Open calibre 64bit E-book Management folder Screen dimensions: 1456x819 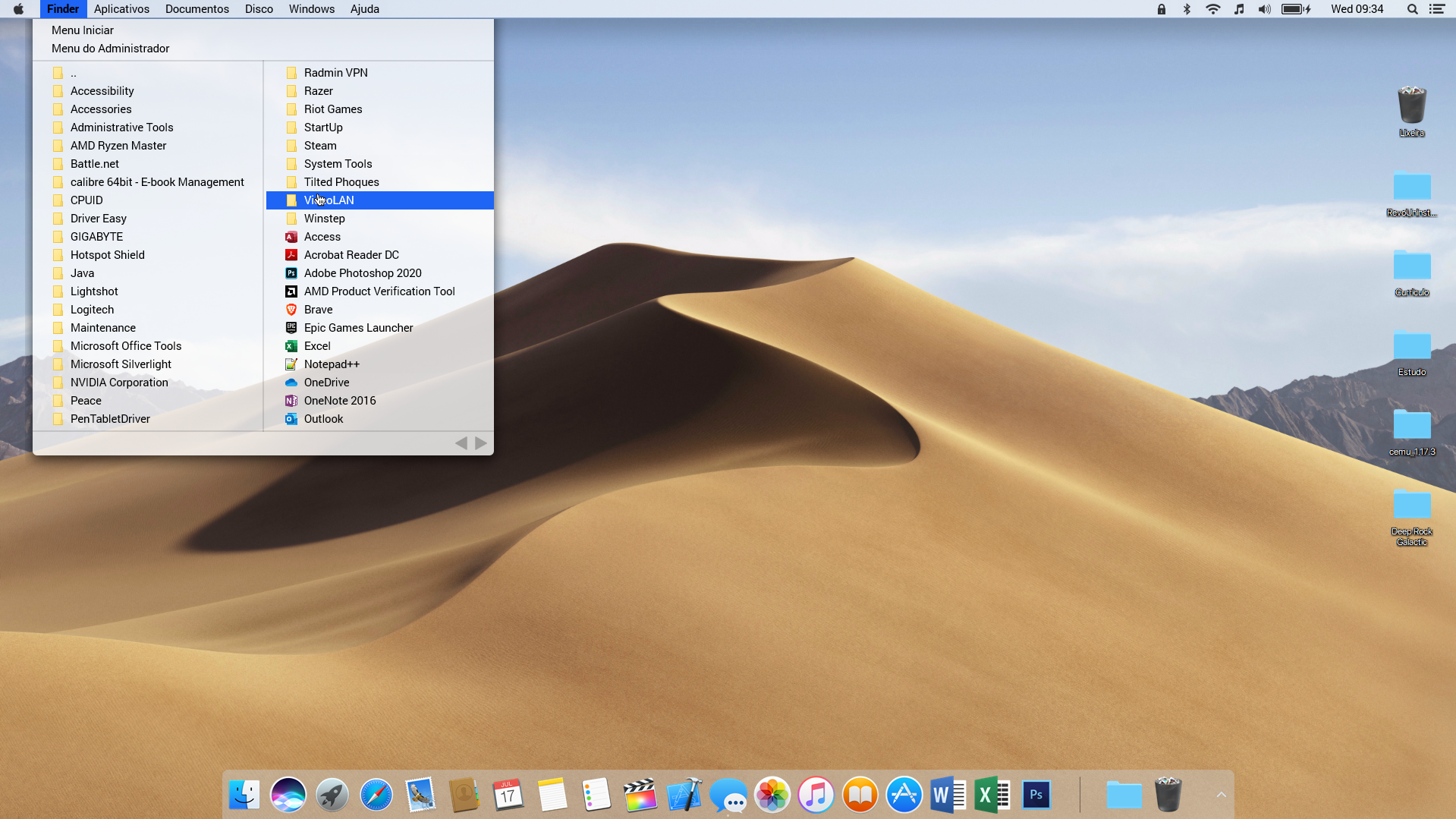(x=148, y=182)
